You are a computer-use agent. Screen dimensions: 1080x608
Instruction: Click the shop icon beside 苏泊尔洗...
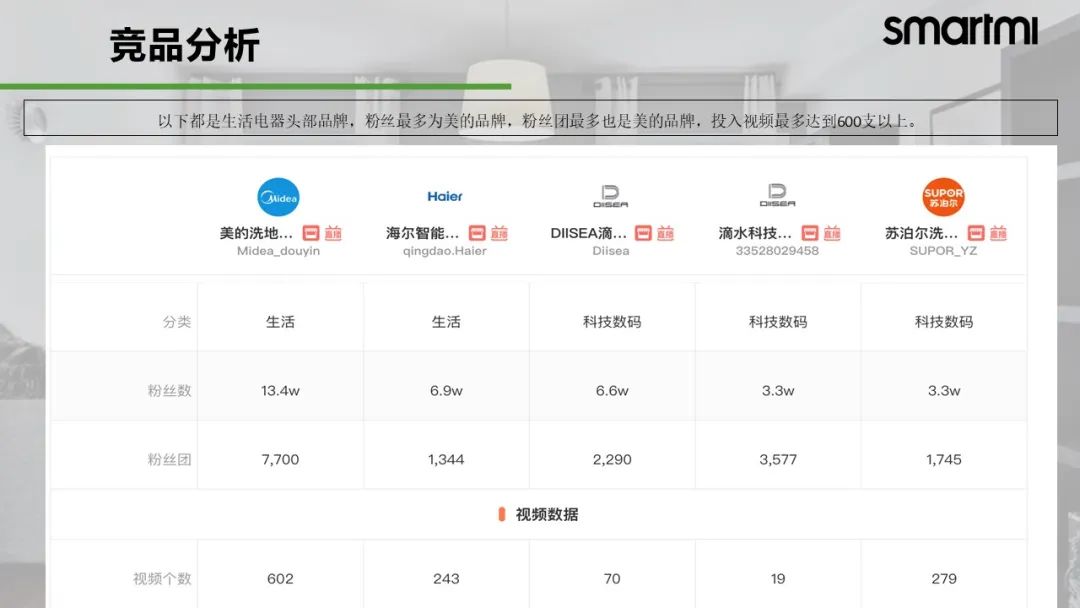click(x=976, y=233)
